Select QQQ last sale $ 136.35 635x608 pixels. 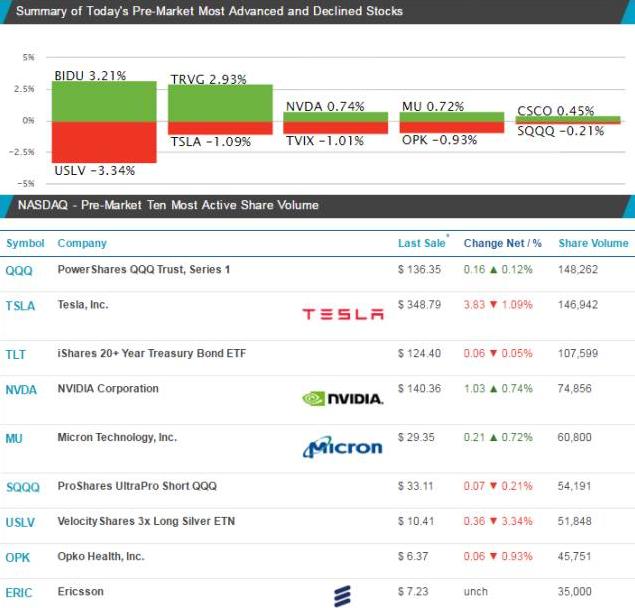[x=419, y=269]
